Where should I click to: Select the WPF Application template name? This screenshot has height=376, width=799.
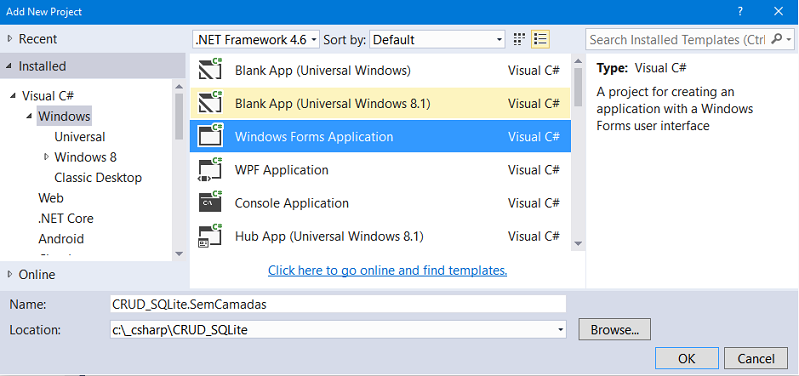tap(281, 169)
